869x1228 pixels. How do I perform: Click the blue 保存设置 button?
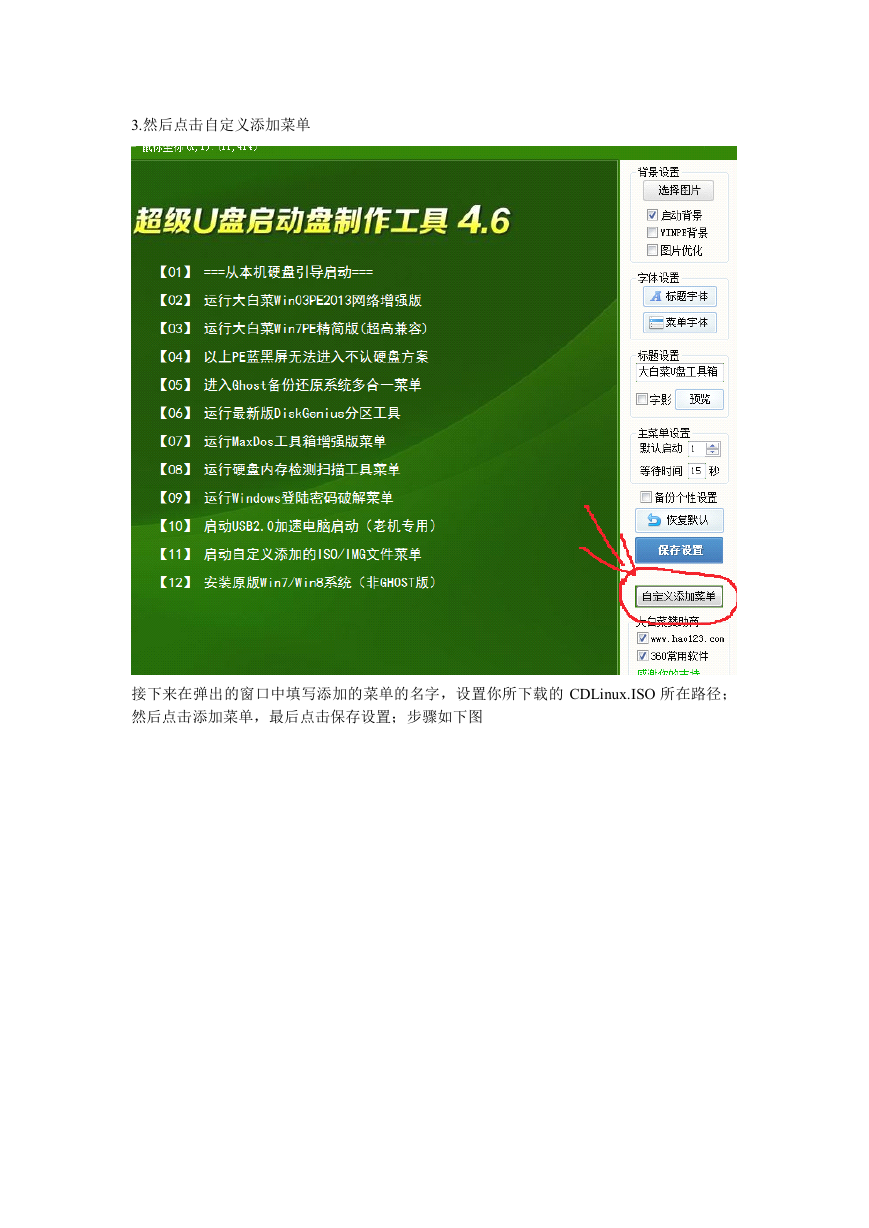click(x=679, y=550)
